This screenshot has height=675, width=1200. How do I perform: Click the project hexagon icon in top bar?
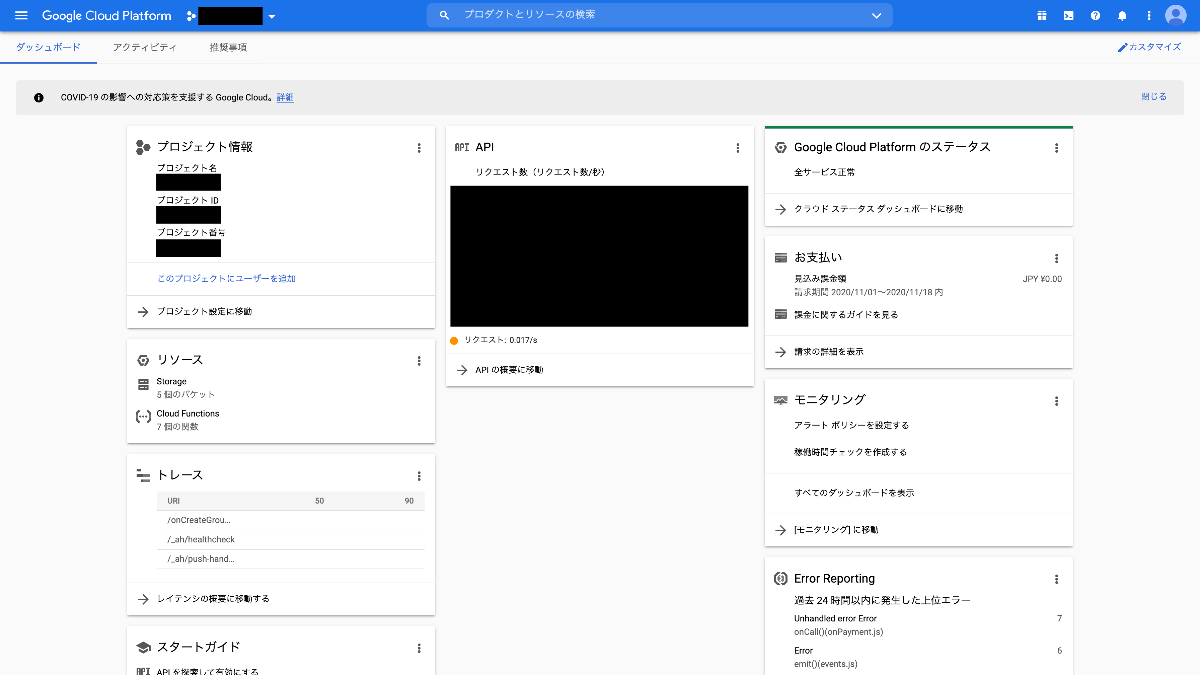[191, 16]
